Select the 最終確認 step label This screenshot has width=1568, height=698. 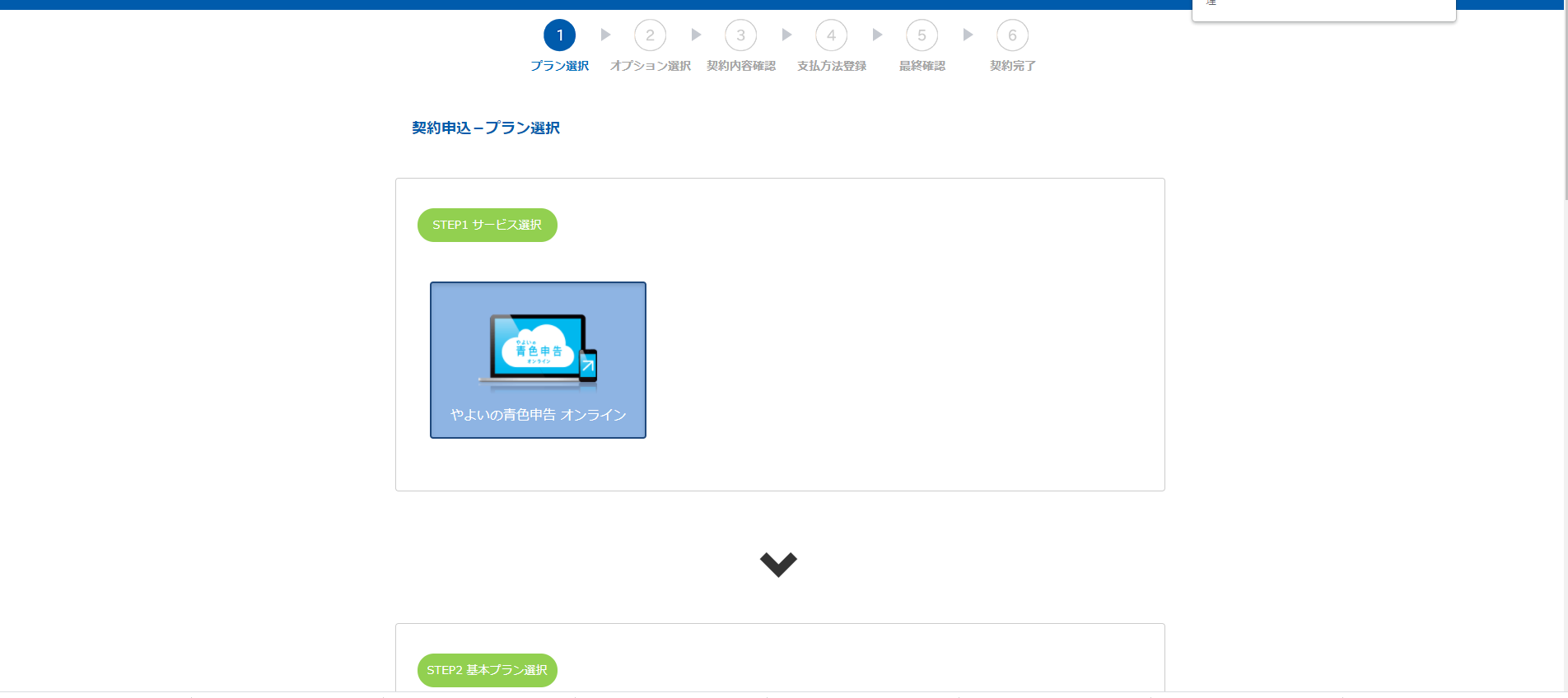[922, 66]
